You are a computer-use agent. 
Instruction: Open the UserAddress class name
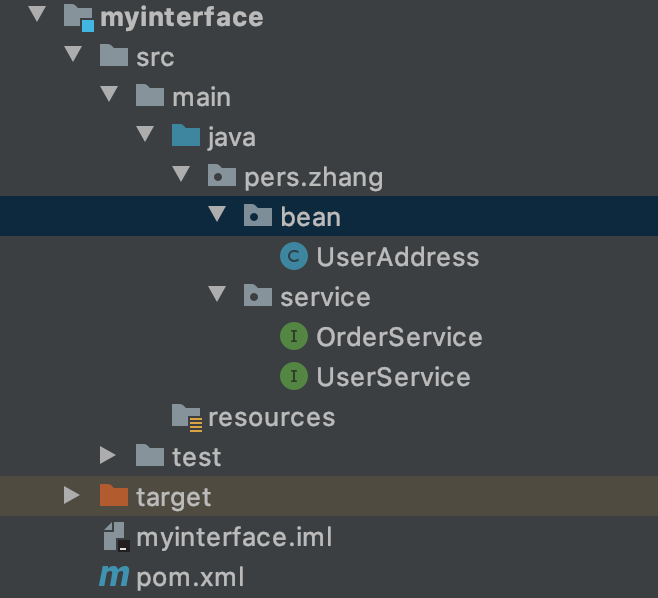point(398,257)
